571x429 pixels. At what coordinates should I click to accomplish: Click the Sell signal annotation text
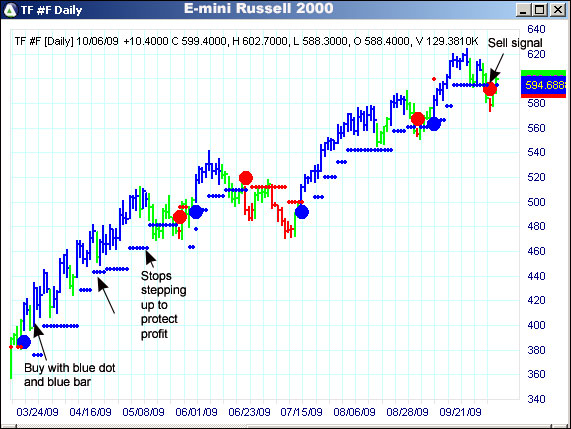pyautogui.click(x=515, y=43)
